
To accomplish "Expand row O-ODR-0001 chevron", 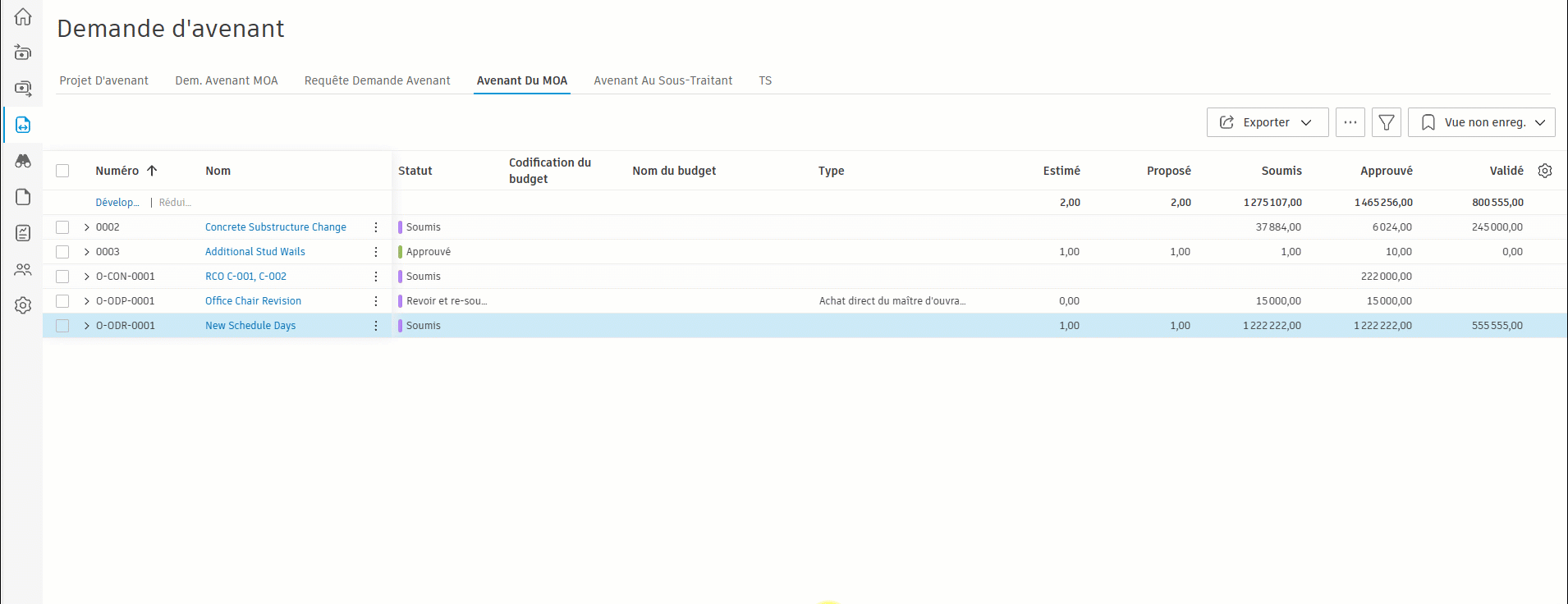I will click(87, 326).
